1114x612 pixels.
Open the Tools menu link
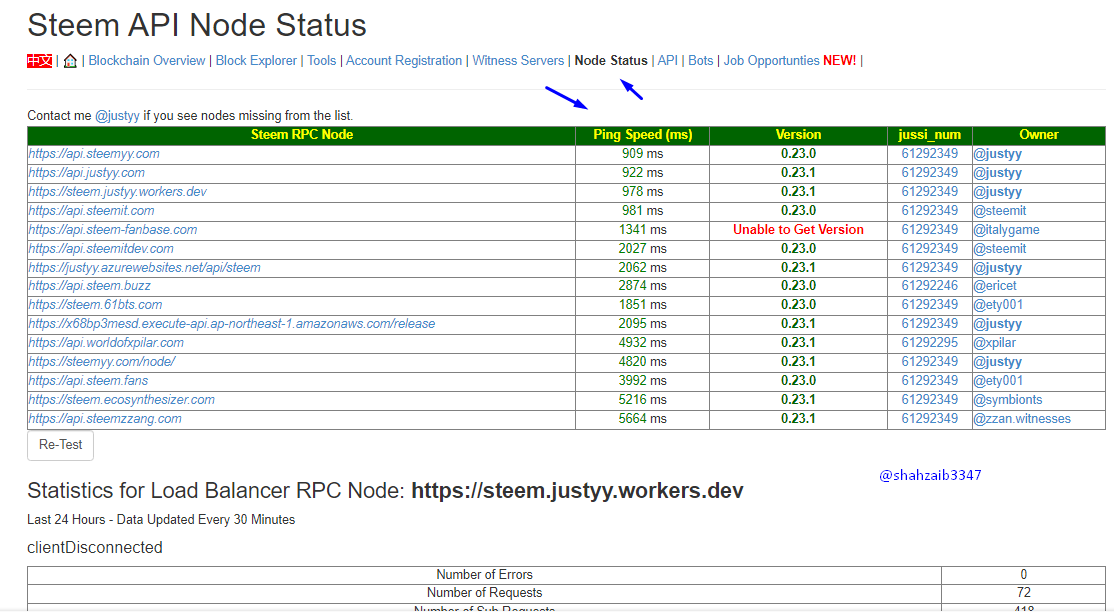coord(321,61)
